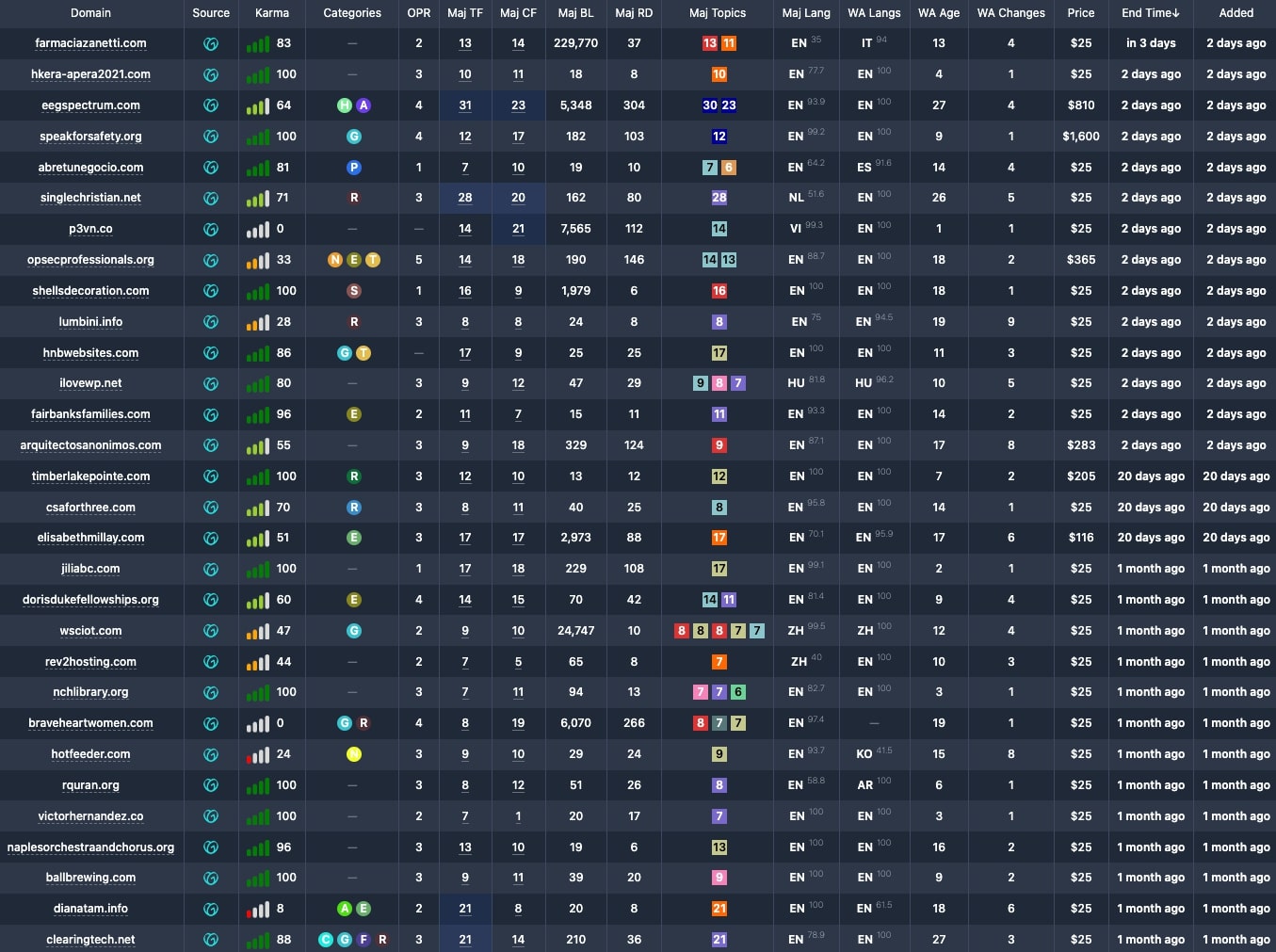Click karma bars icon for dianatam.info
The width and height of the screenshot is (1276, 952).
click(258, 909)
